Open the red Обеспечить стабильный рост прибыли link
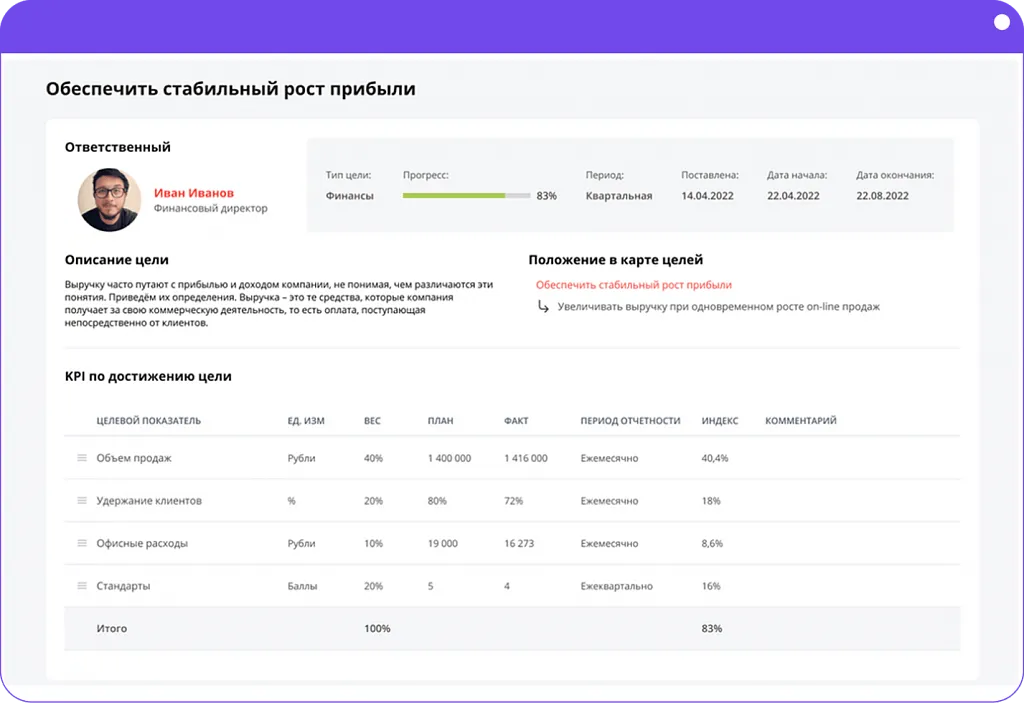 [633, 285]
